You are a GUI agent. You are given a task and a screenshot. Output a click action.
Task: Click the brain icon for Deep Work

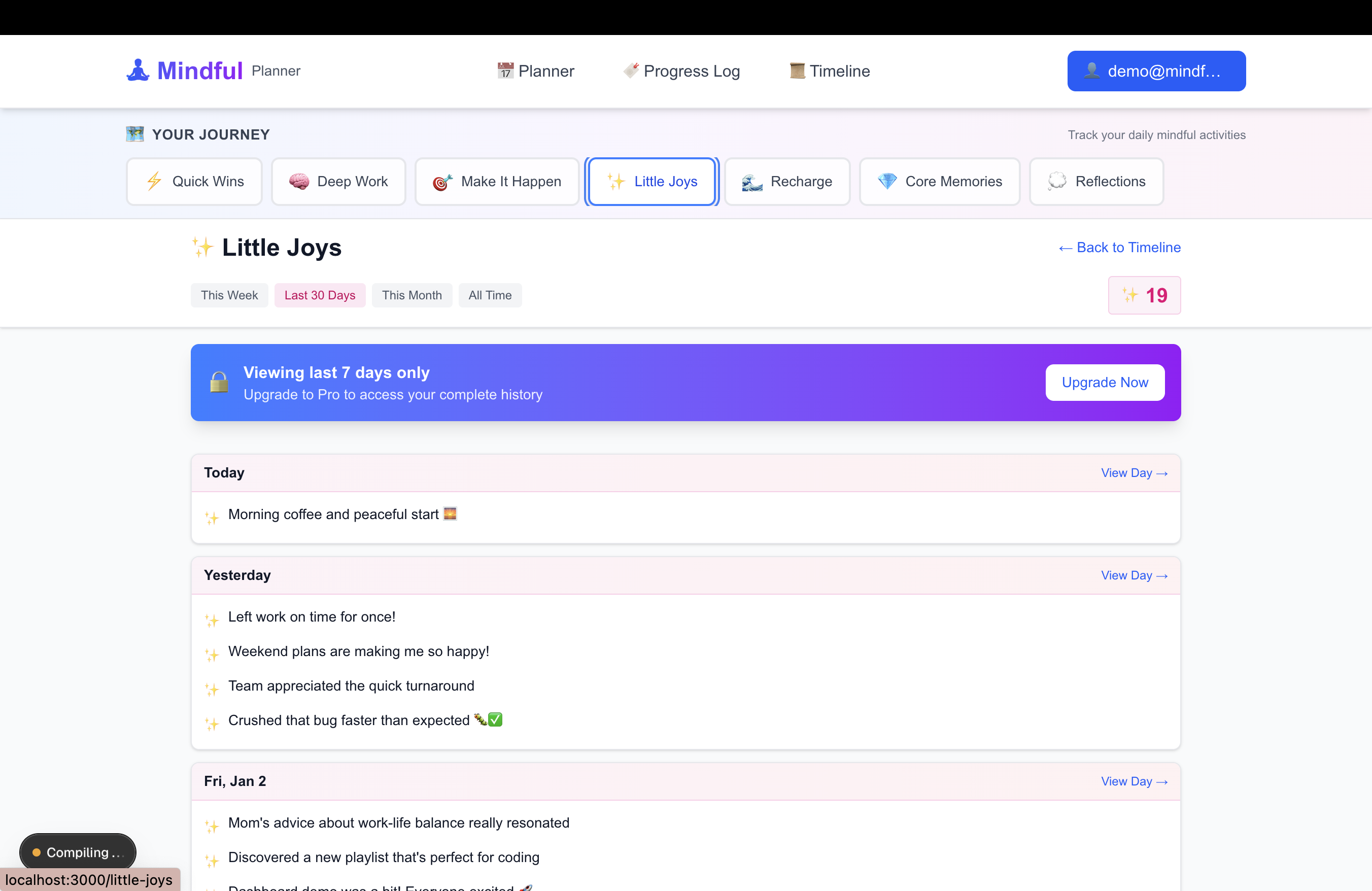(299, 182)
